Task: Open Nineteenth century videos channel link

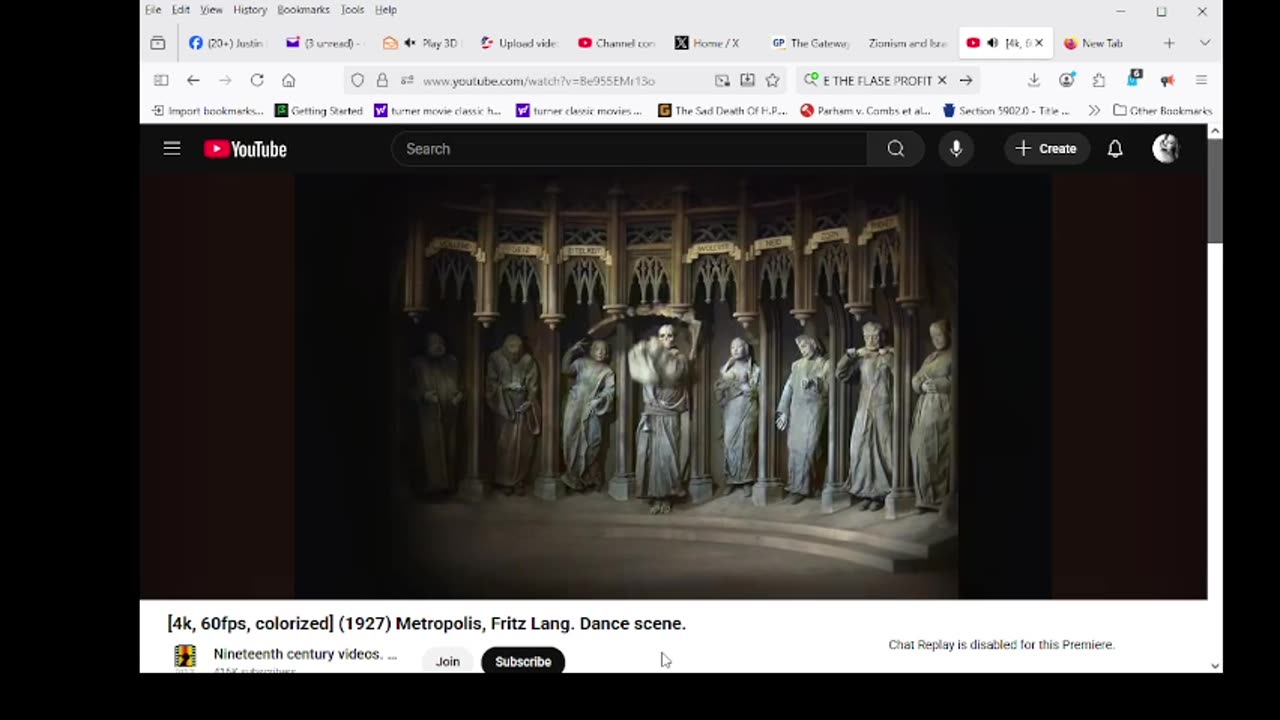Action: click(x=305, y=654)
